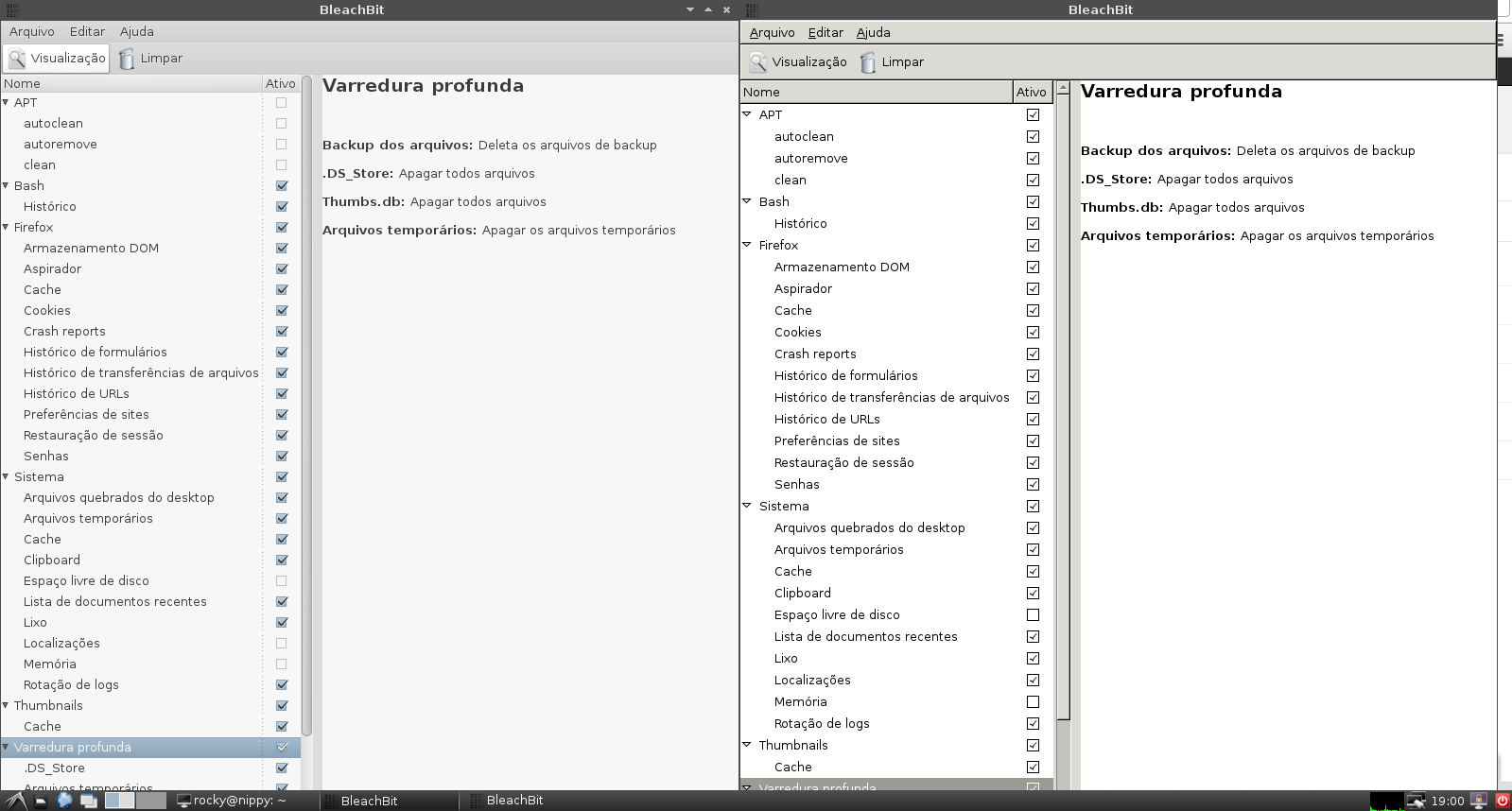Open the desktop start menu logo in taskbar

(16, 801)
